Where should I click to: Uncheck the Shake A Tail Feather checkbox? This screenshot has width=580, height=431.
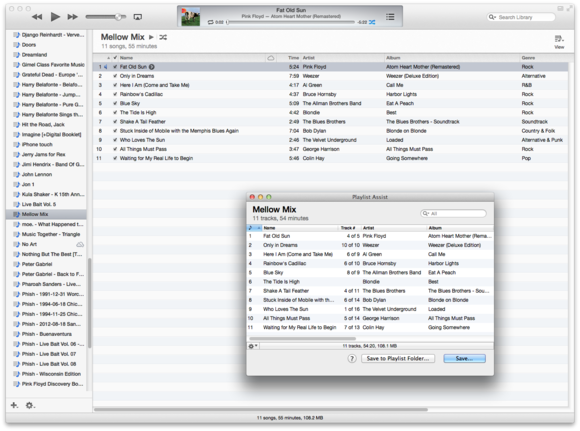[x=115, y=122]
